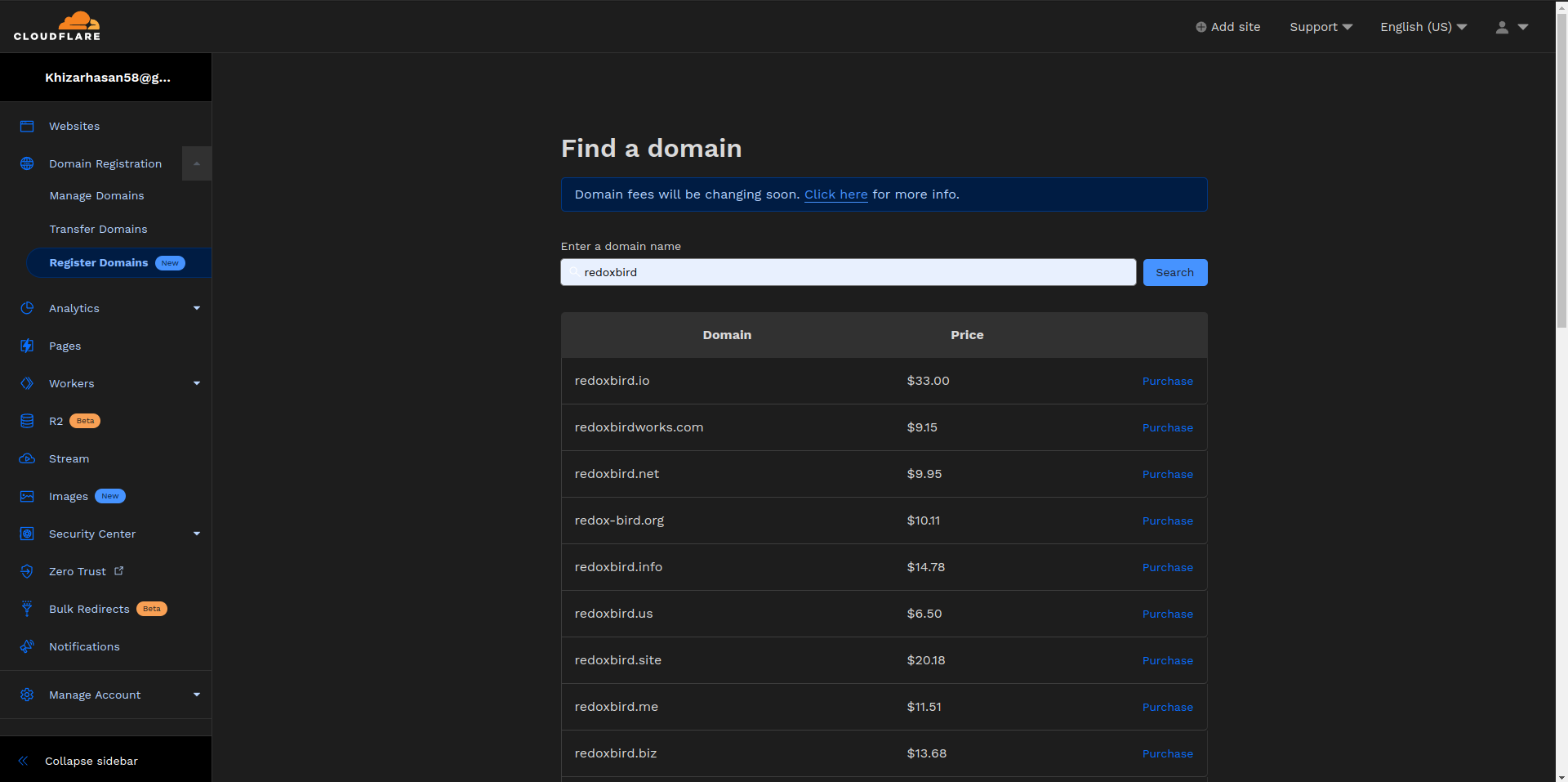Screen dimensions: 1568x782
Task: Open the Websites menu item
Action: coord(74,126)
